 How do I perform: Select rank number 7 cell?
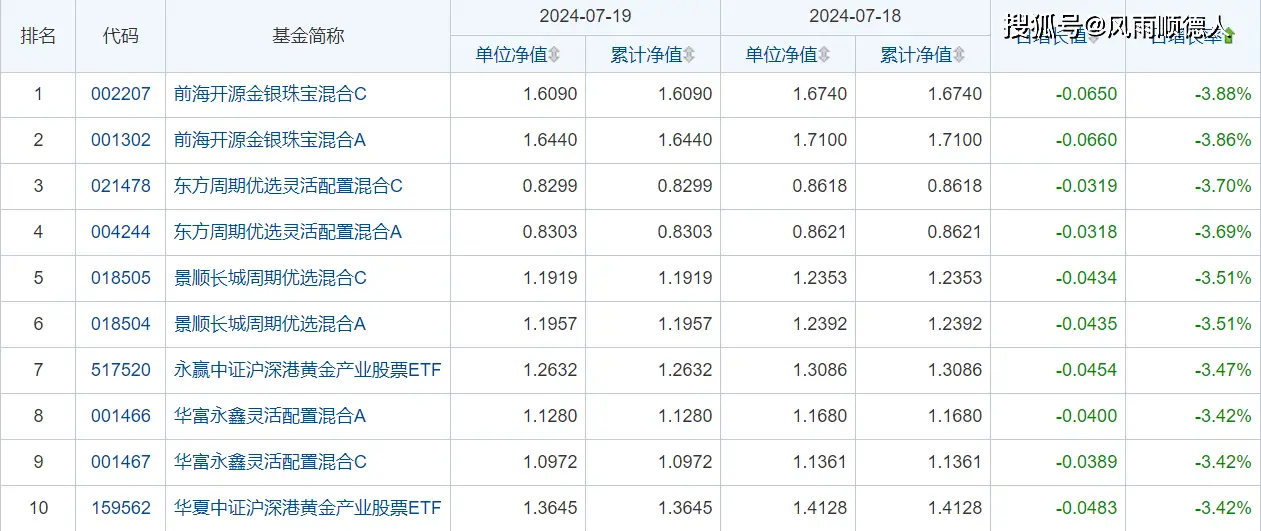click(38, 370)
